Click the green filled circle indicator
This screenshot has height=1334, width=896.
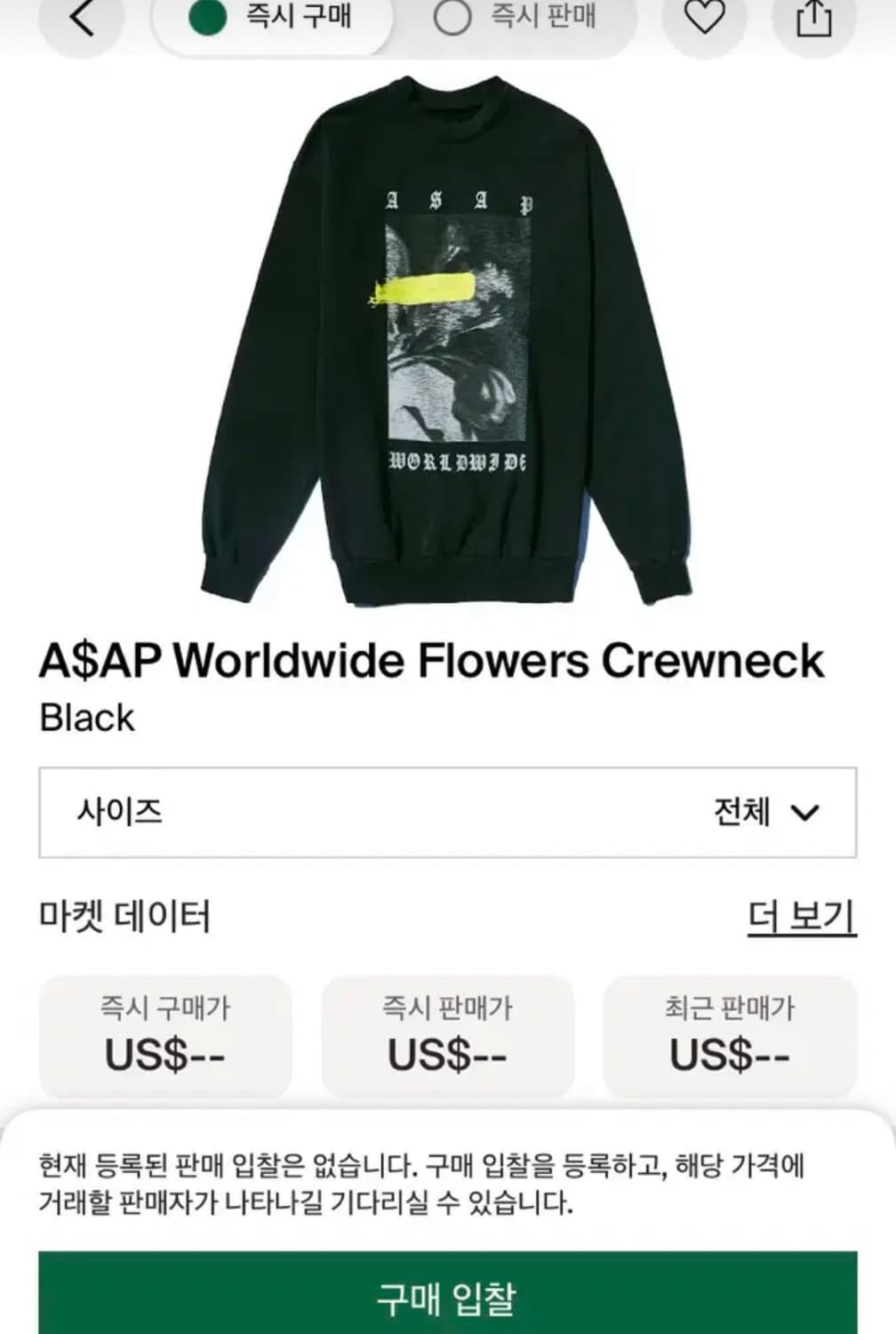(206, 17)
